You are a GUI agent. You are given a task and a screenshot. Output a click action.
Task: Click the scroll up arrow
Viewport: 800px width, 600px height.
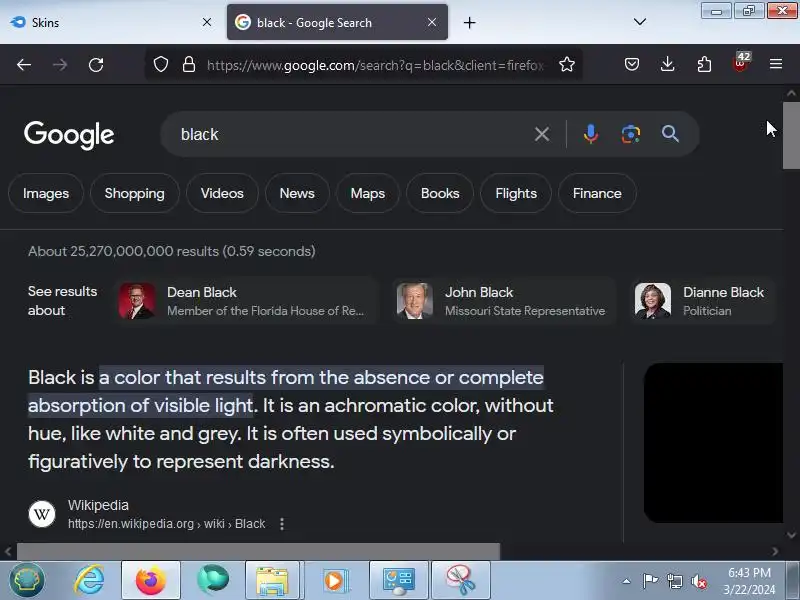(x=791, y=93)
